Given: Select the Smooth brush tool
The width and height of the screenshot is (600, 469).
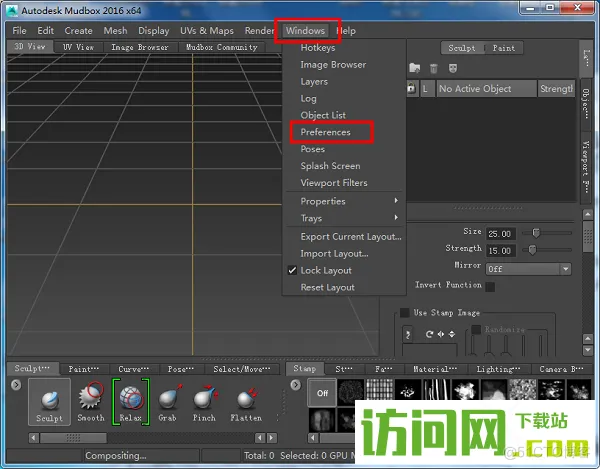Looking at the screenshot, I should coord(91,402).
